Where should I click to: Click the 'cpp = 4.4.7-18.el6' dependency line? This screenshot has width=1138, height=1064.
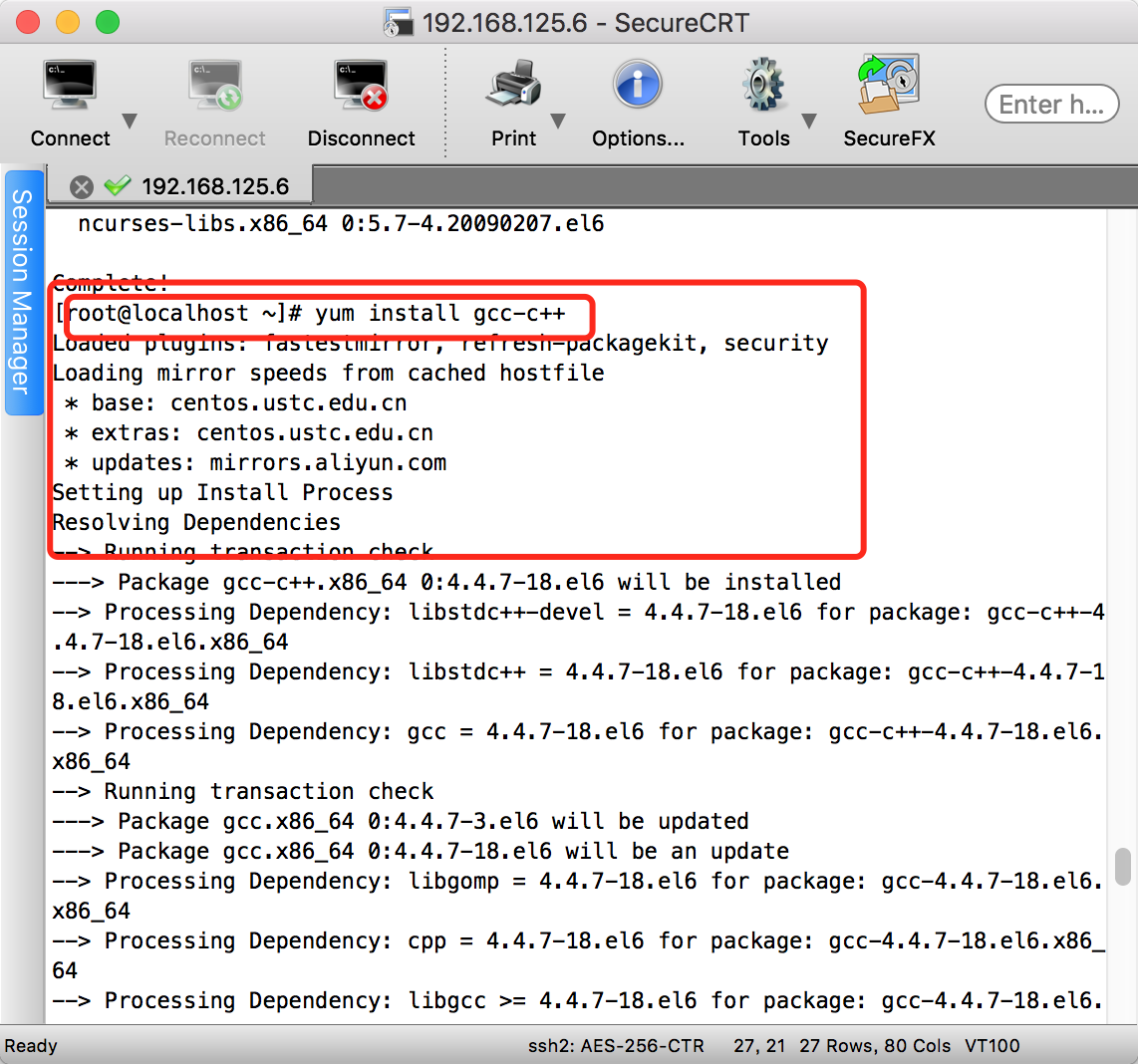[x=578, y=954]
